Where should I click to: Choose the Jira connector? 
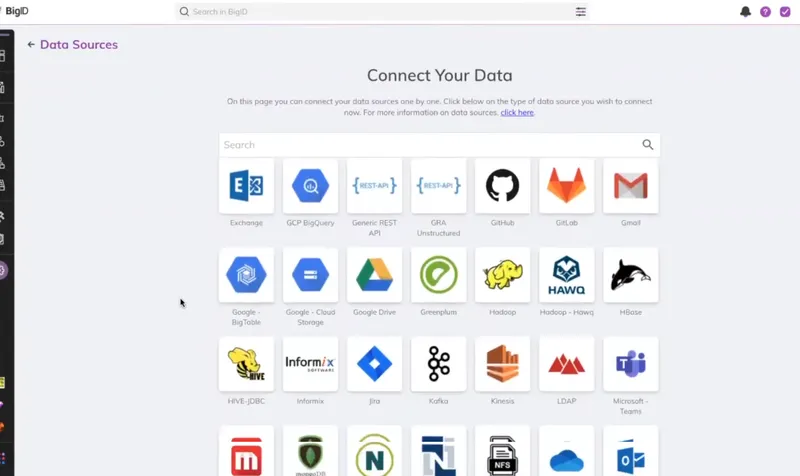[374, 364]
